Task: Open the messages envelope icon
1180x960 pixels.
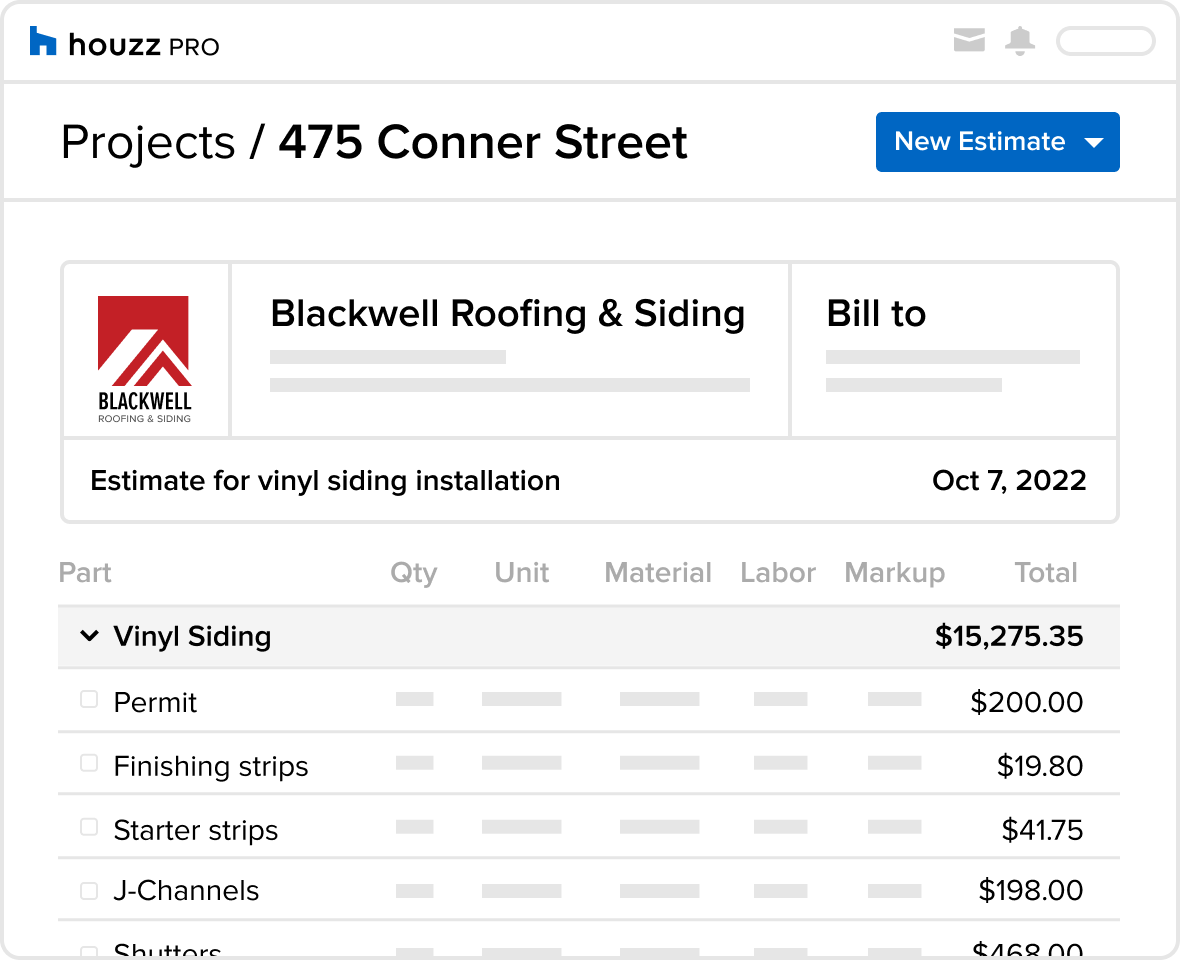Action: click(969, 41)
